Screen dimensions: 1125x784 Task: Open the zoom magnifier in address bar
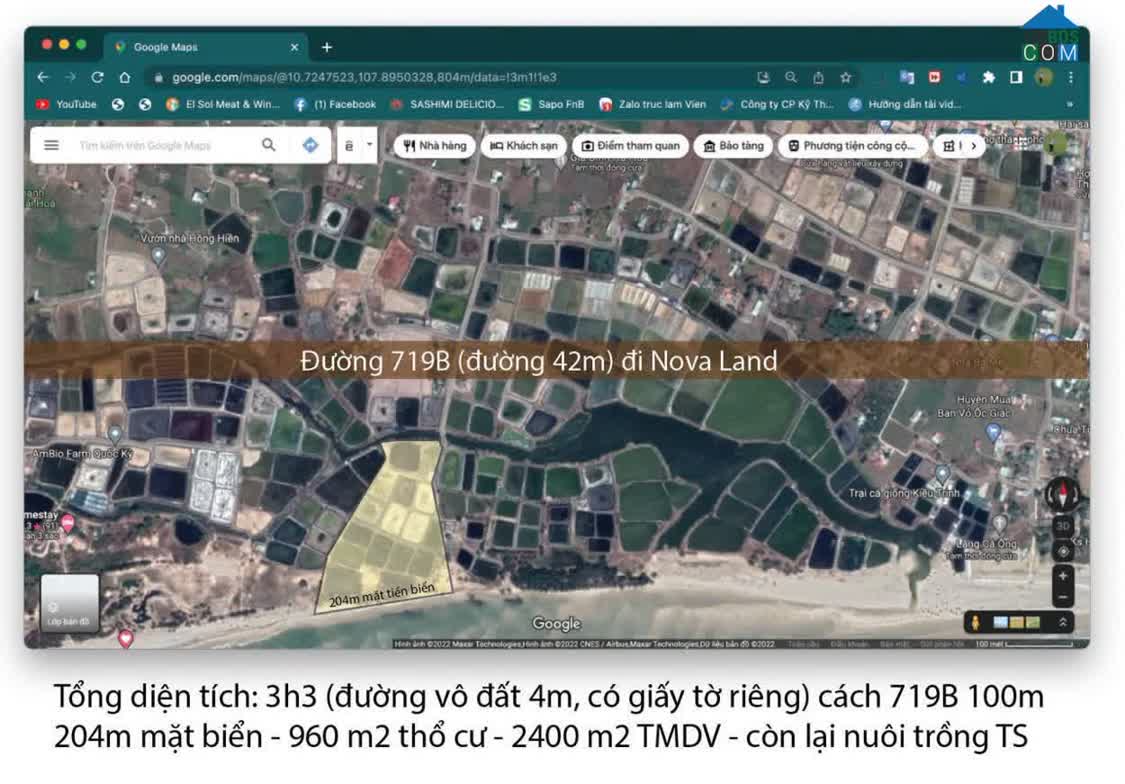click(x=791, y=77)
